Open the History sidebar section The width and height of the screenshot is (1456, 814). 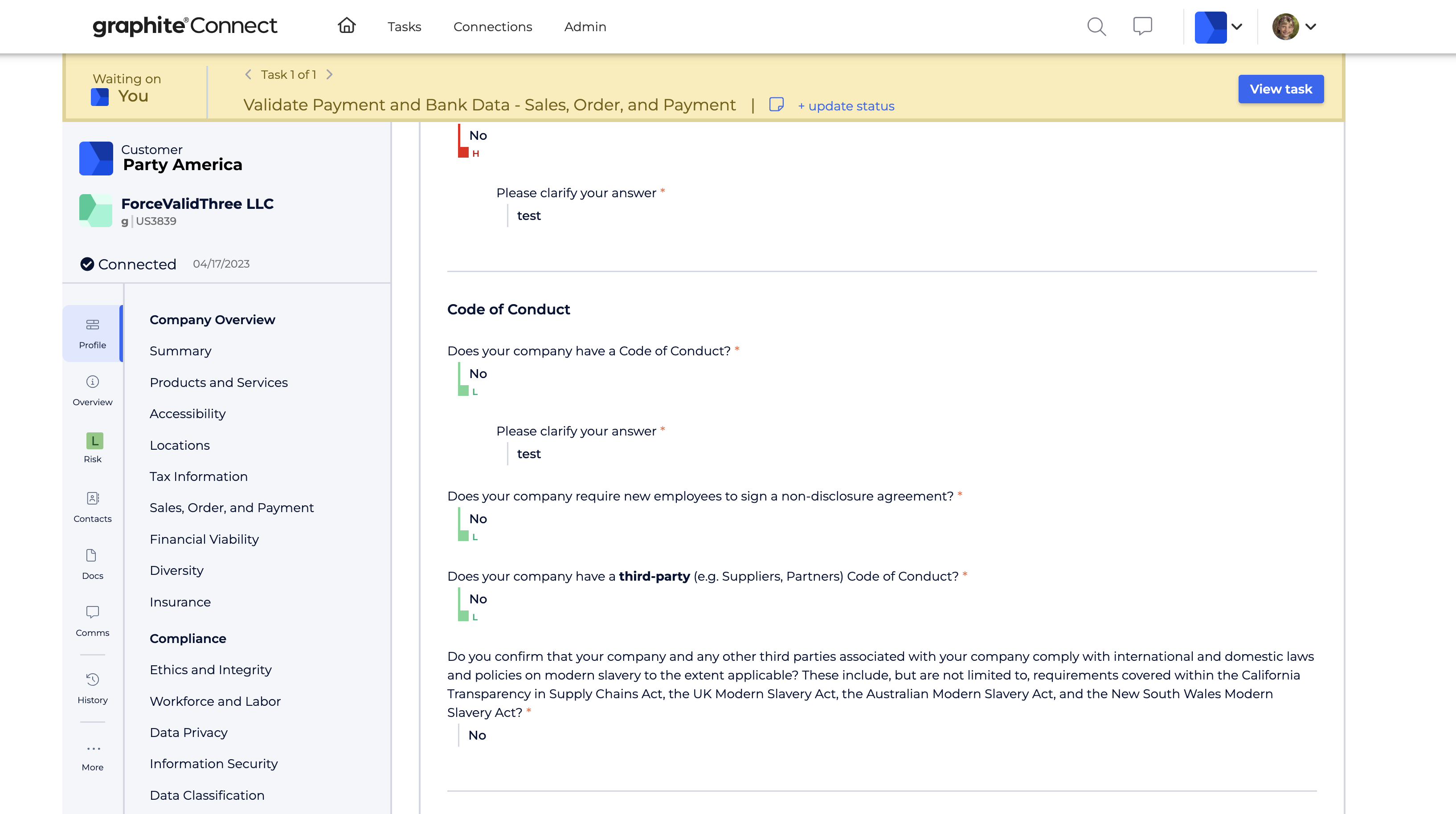tap(93, 688)
